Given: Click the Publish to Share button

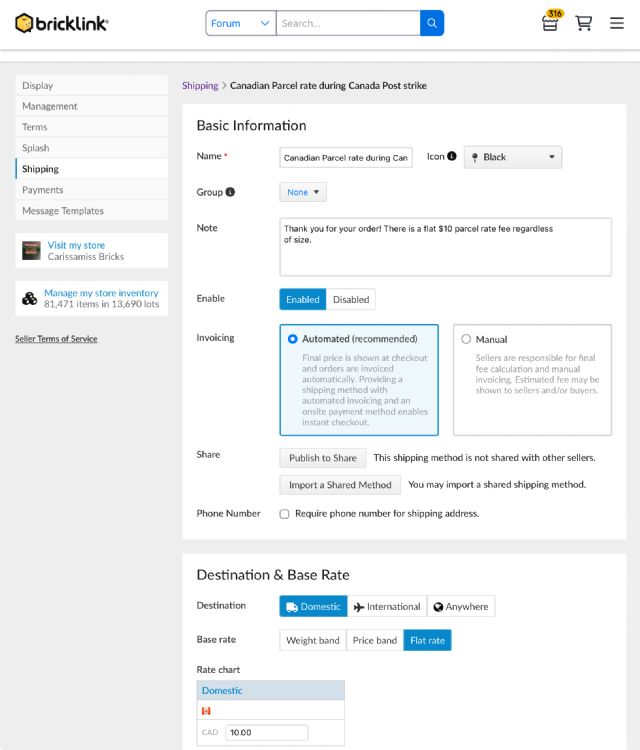Looking at the screenshot, I should pos(322,458).
